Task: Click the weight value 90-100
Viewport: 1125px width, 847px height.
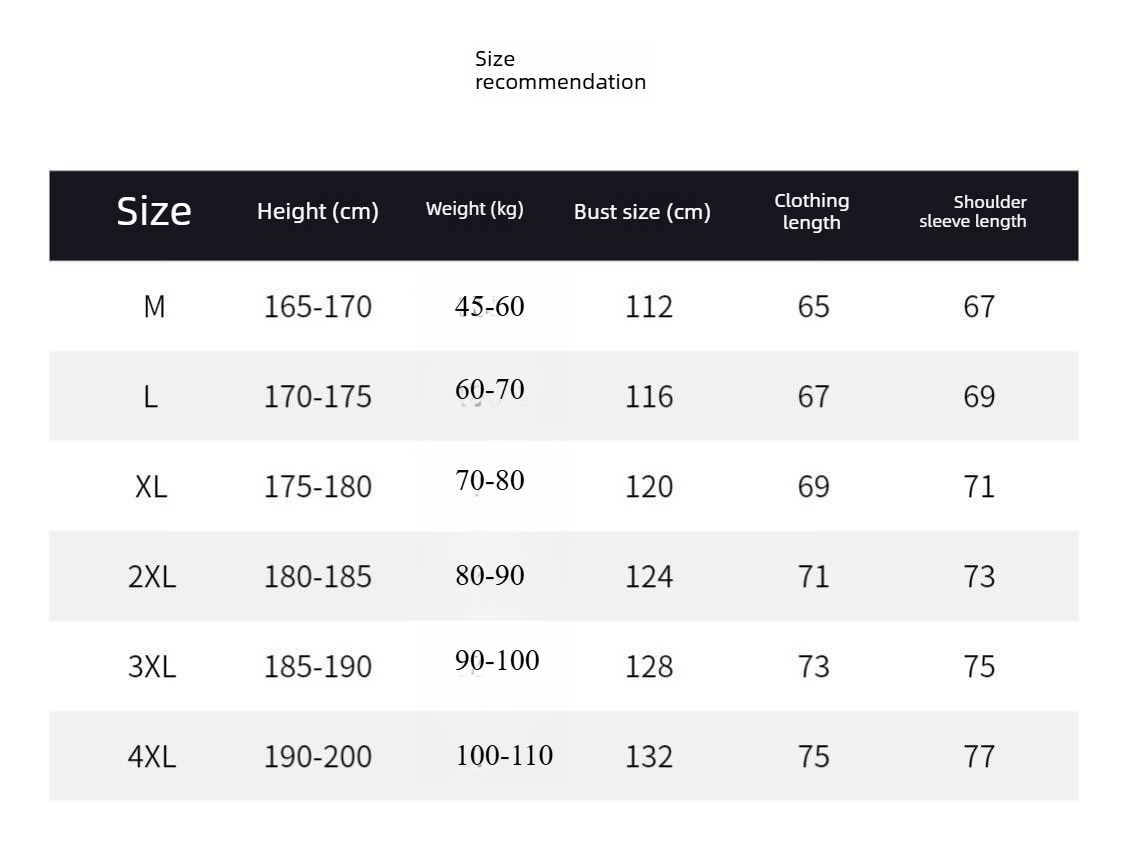Action: click(x=497, y=661)
